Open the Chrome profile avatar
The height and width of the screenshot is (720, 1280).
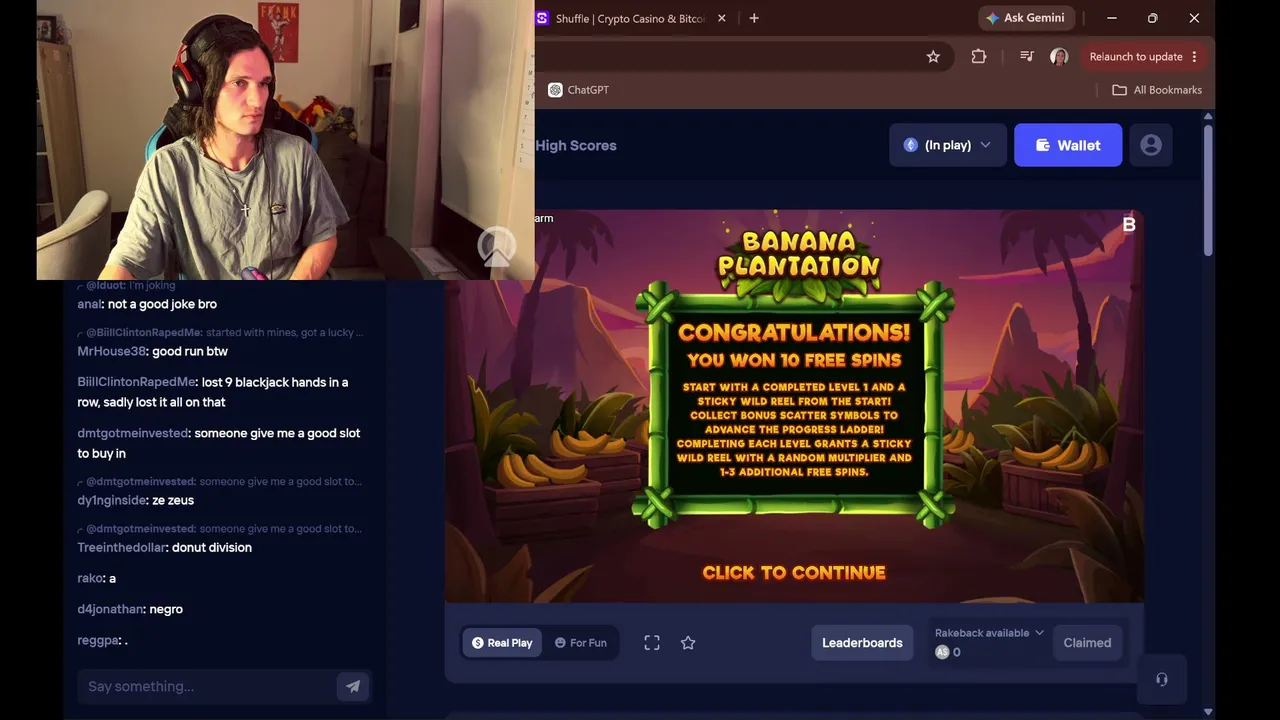pos(1059,57)
